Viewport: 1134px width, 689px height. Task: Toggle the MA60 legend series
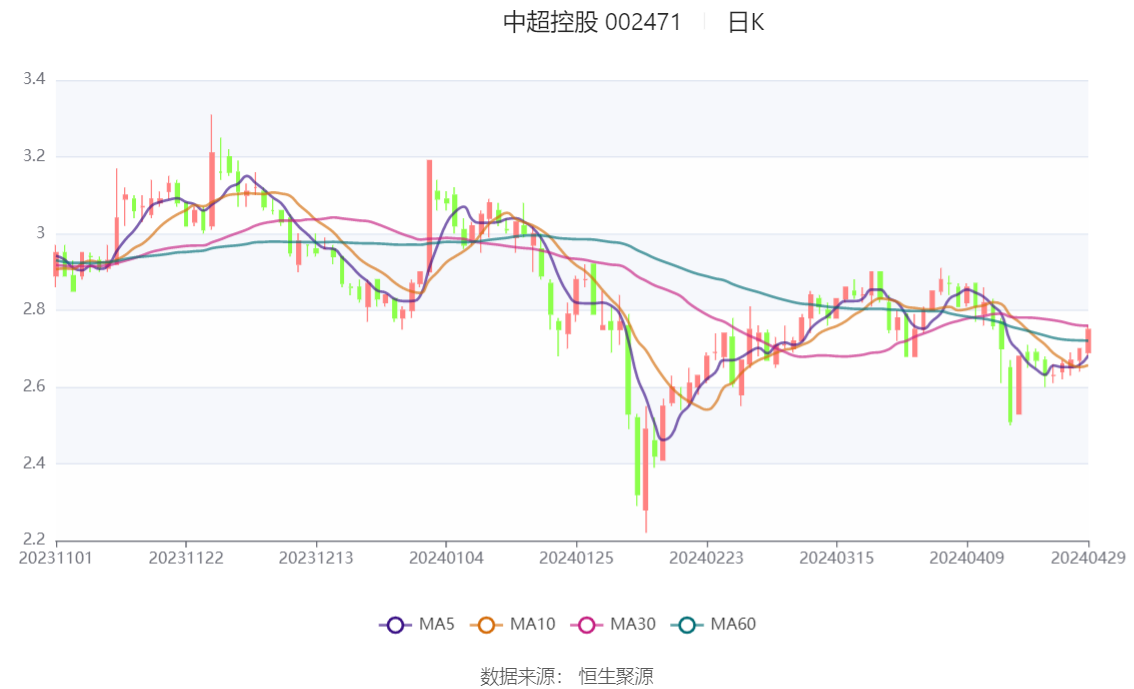click(714, 625)
